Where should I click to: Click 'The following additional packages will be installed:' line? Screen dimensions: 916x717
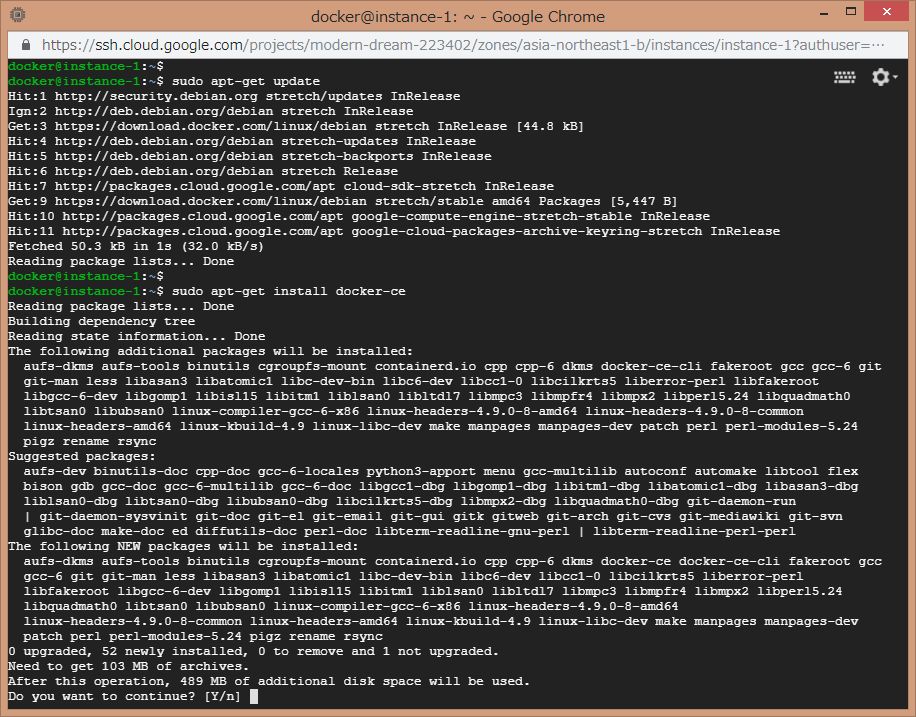tap(210, 351)
